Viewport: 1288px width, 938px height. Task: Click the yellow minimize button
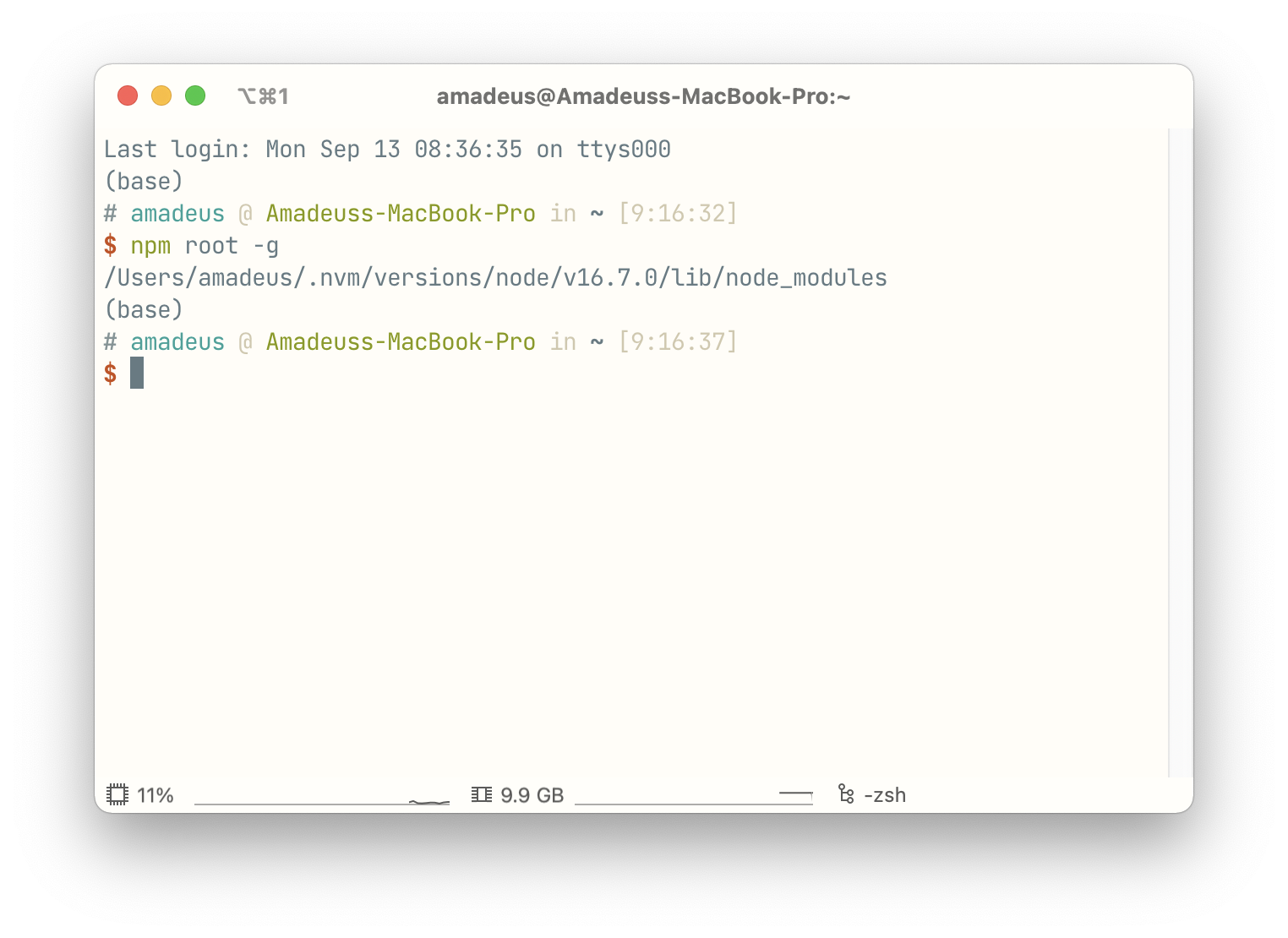tap(161, 95)
